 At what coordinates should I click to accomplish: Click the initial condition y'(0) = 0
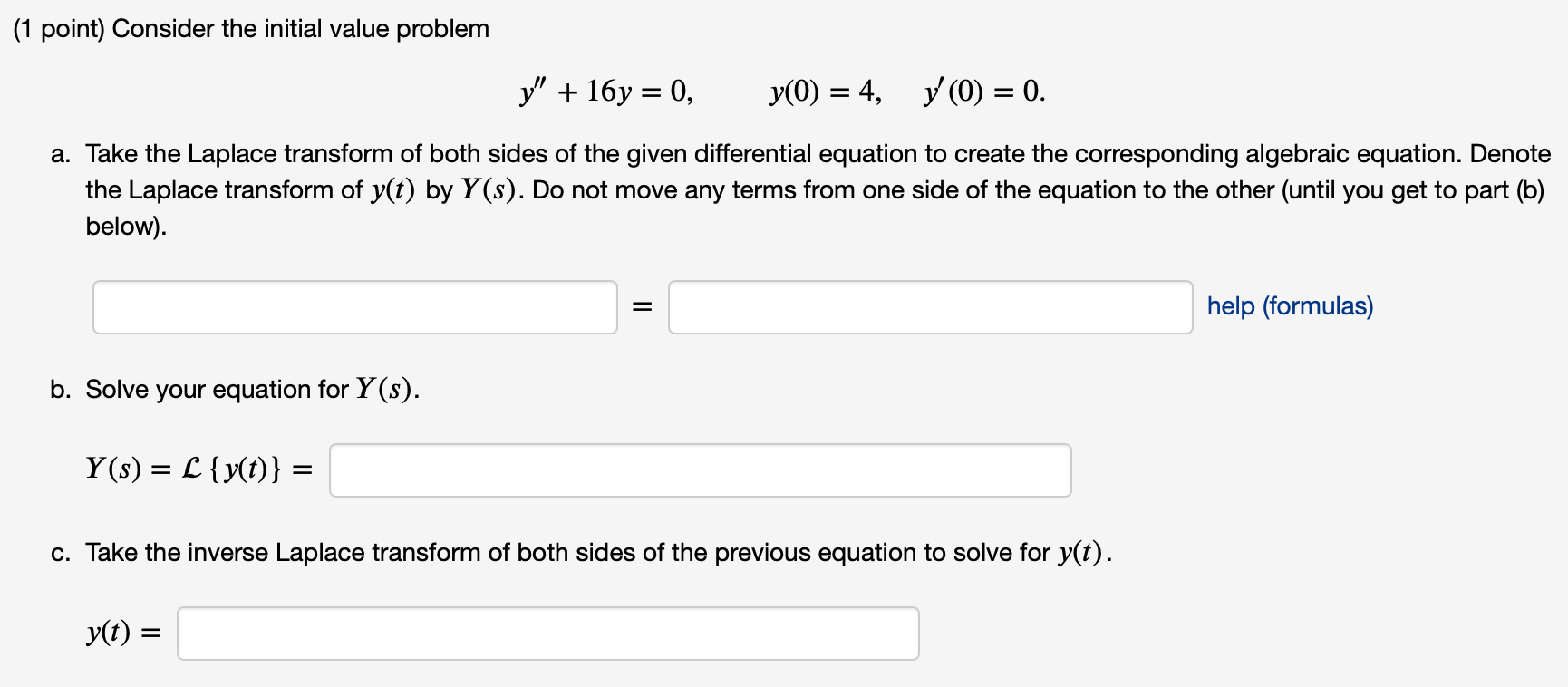point(982,90)
